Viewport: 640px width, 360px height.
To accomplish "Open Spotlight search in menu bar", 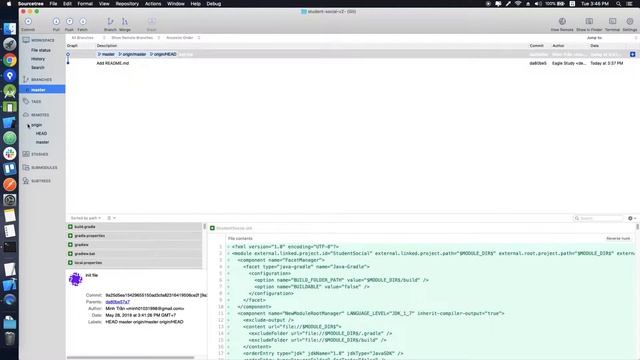I will click(x=618, y=4).
